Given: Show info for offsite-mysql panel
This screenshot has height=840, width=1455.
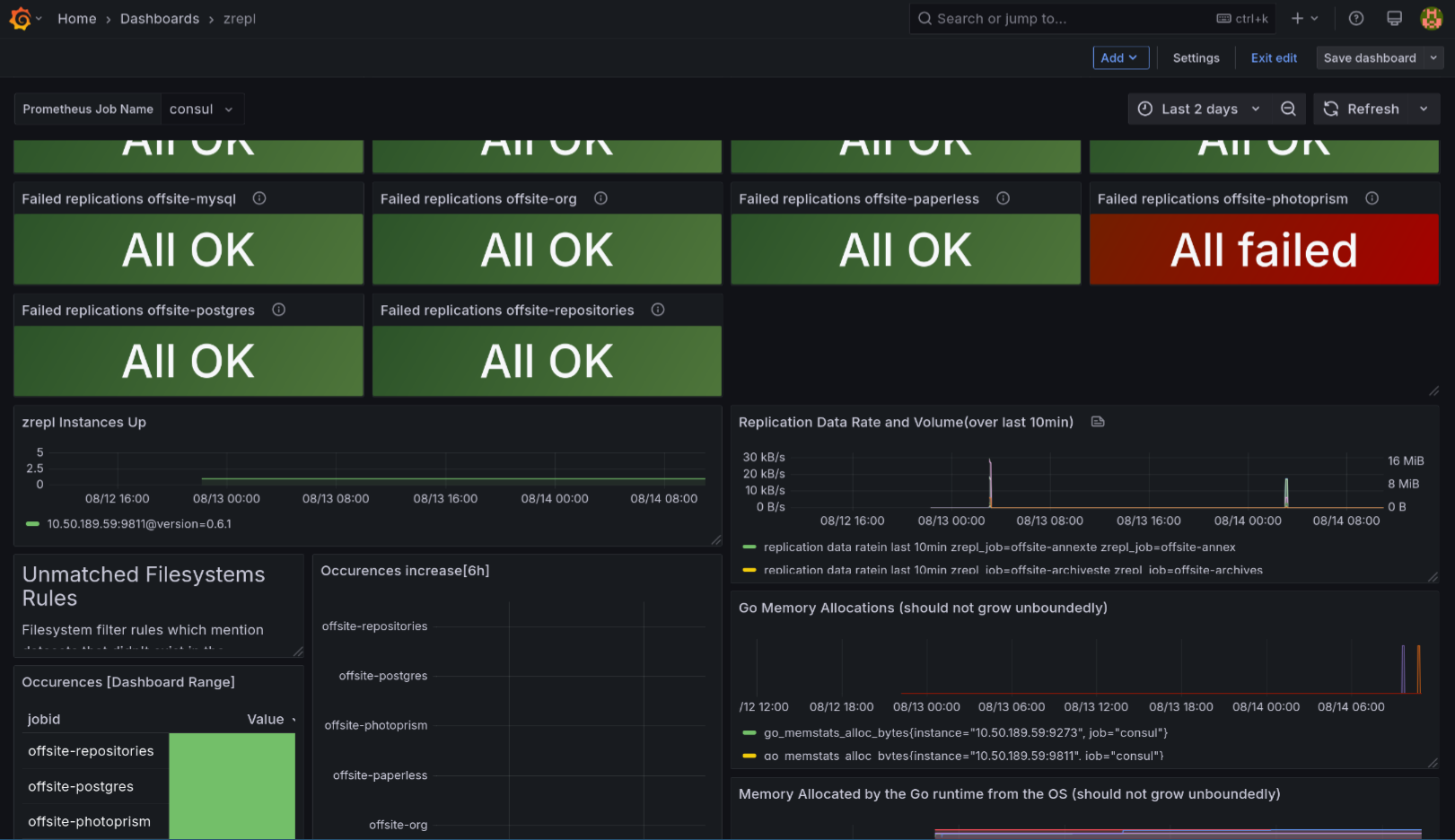Looking at the screenshot, I should 259,198.
